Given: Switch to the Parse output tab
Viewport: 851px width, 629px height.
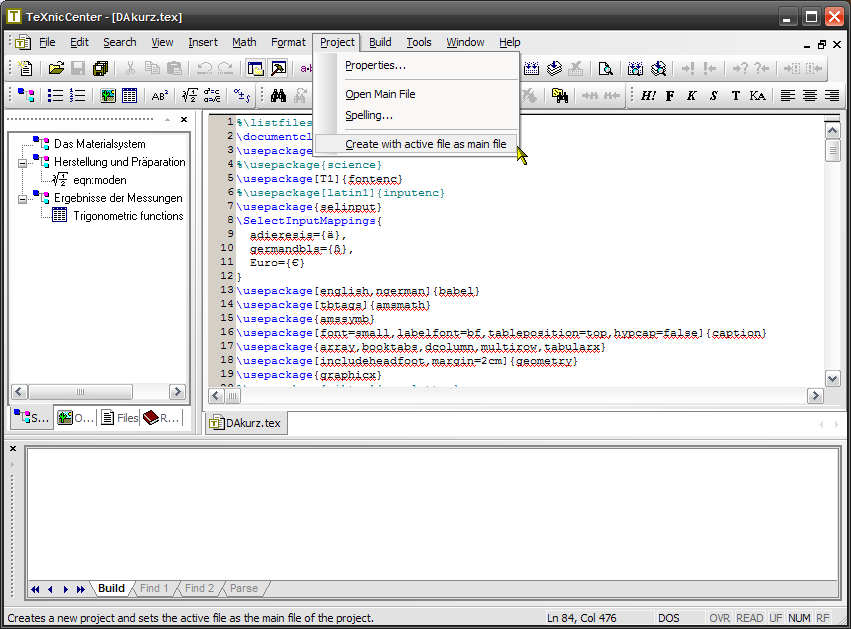Looking at the screenshot, I should pyautogui.click(x=244, y=588).
